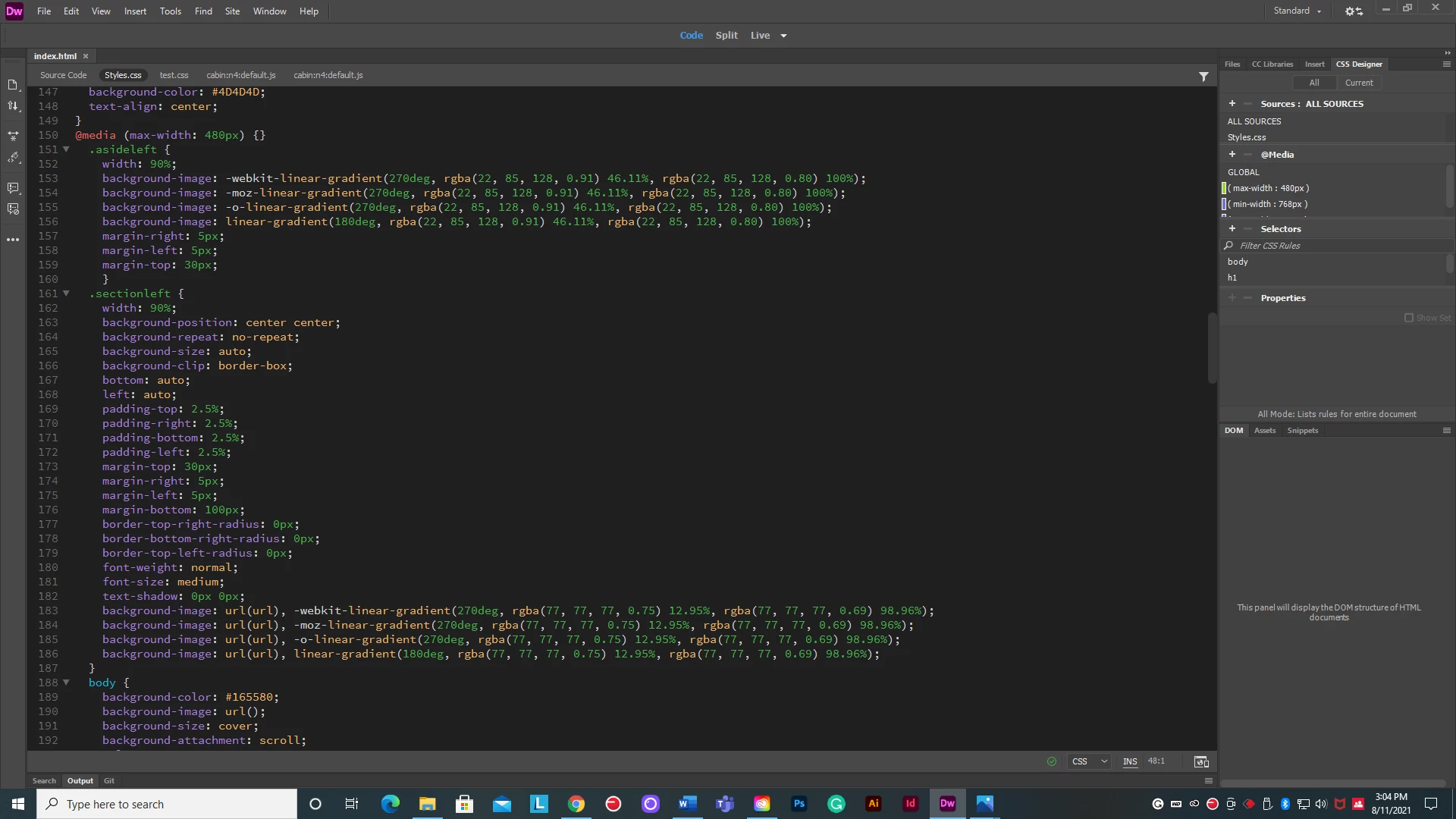Image resolution: width=1456 pixels, height=819 pixels.
Task: Click the filter funnel icon above code
Action: (1203, 76)
